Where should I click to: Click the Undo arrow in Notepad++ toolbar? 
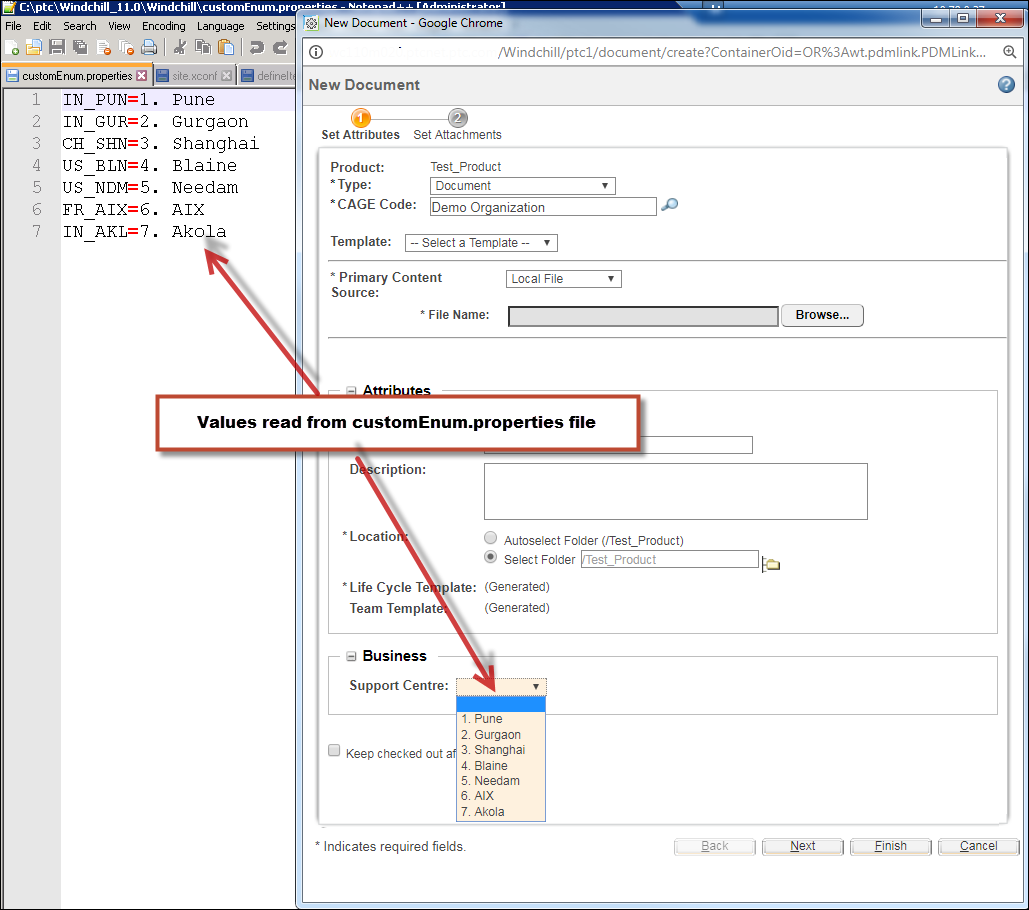click(x=256, y=47)
